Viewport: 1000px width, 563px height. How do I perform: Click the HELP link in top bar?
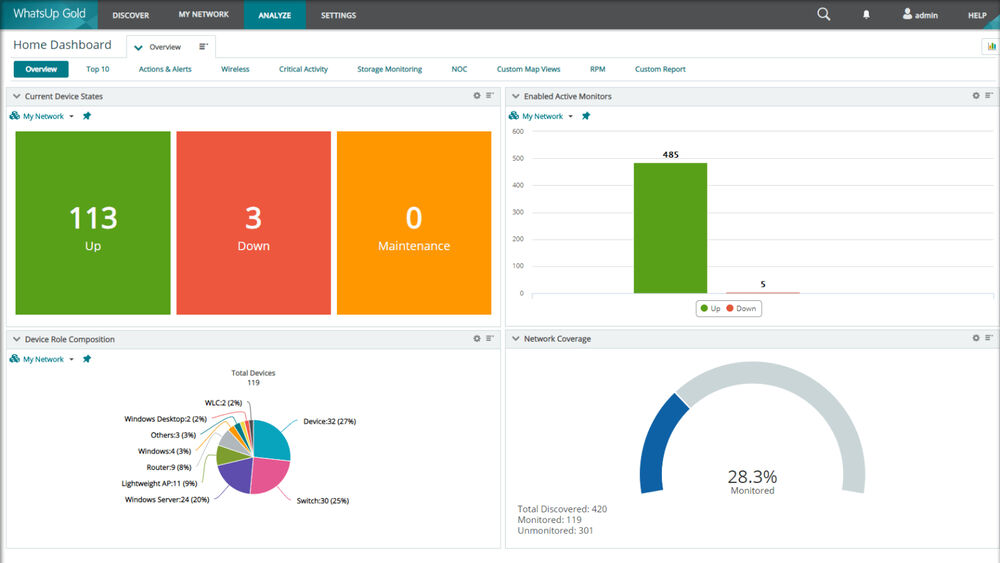click(977, 15)
